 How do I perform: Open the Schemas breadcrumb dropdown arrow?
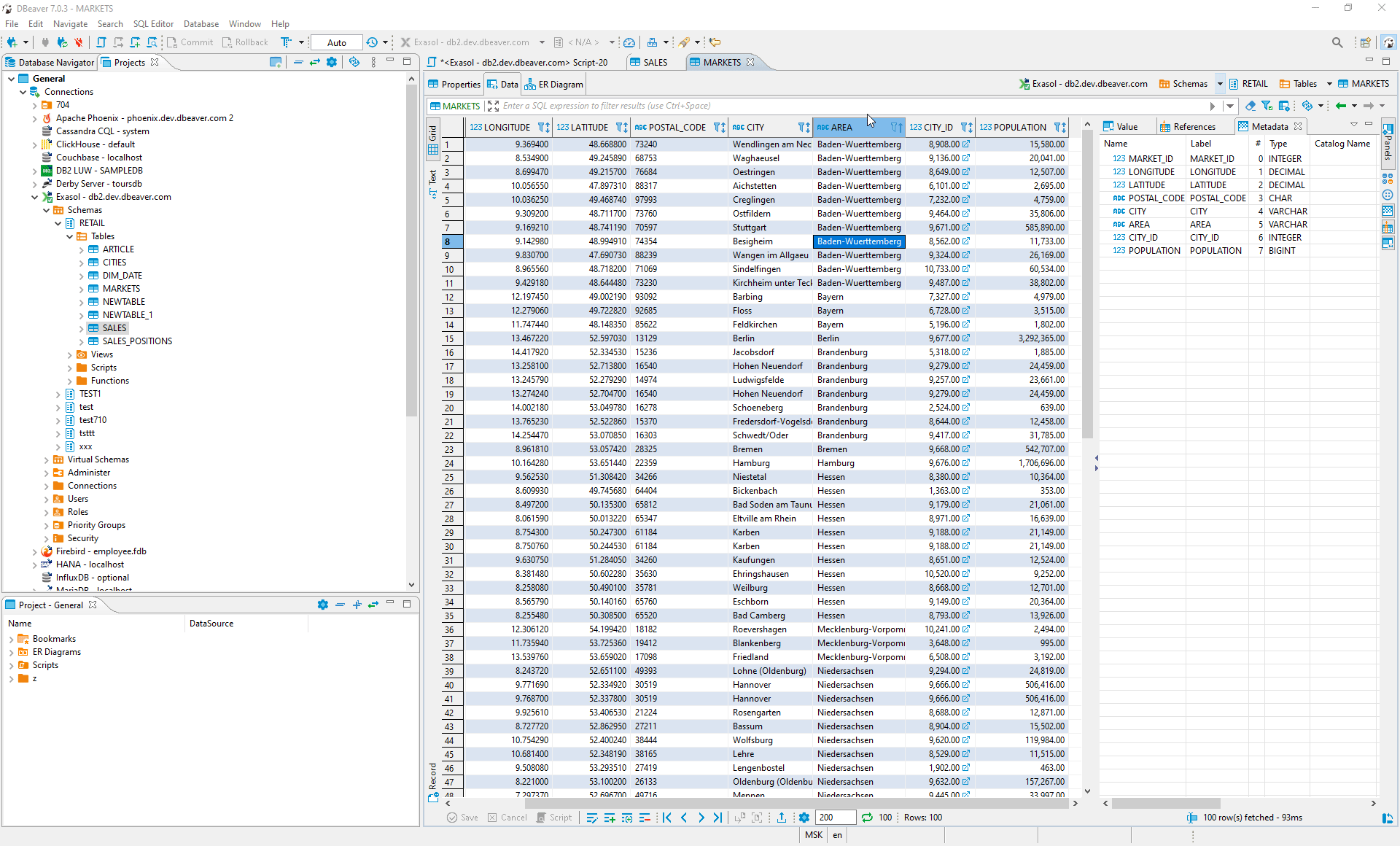pyautogui.click(x=1219, y=84)
